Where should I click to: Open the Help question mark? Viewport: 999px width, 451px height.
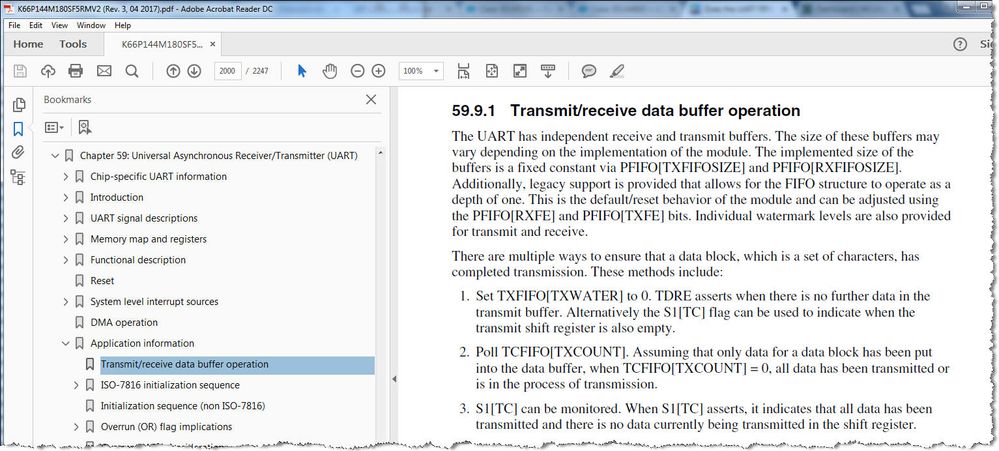959,44
